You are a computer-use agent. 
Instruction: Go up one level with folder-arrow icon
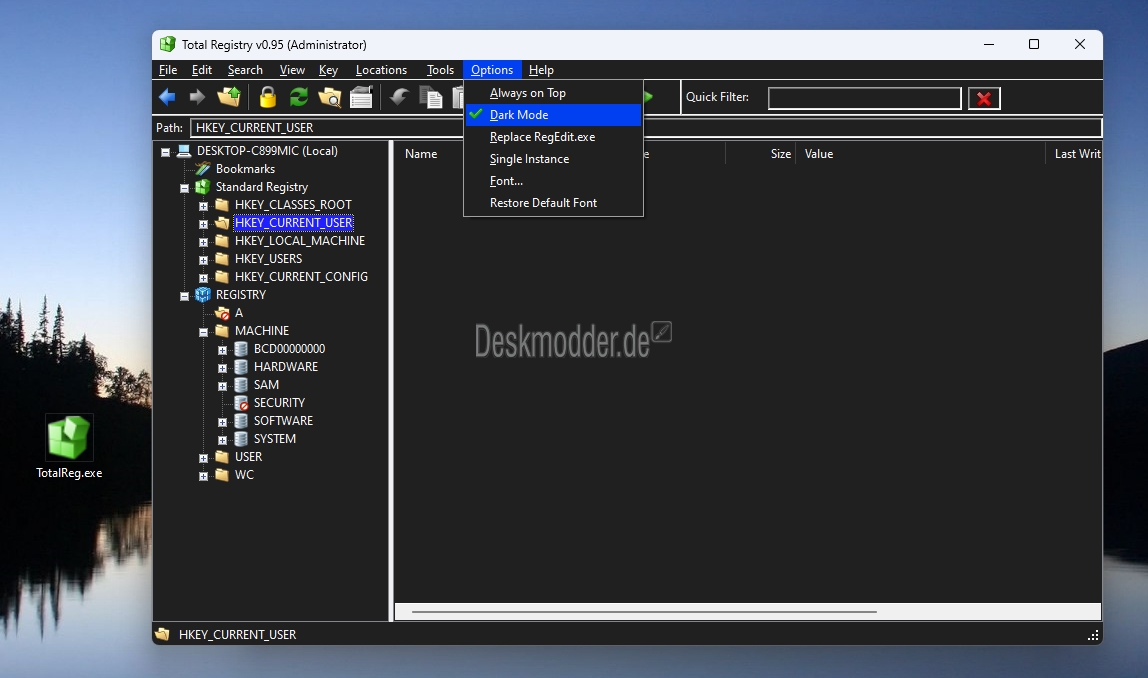228,97
